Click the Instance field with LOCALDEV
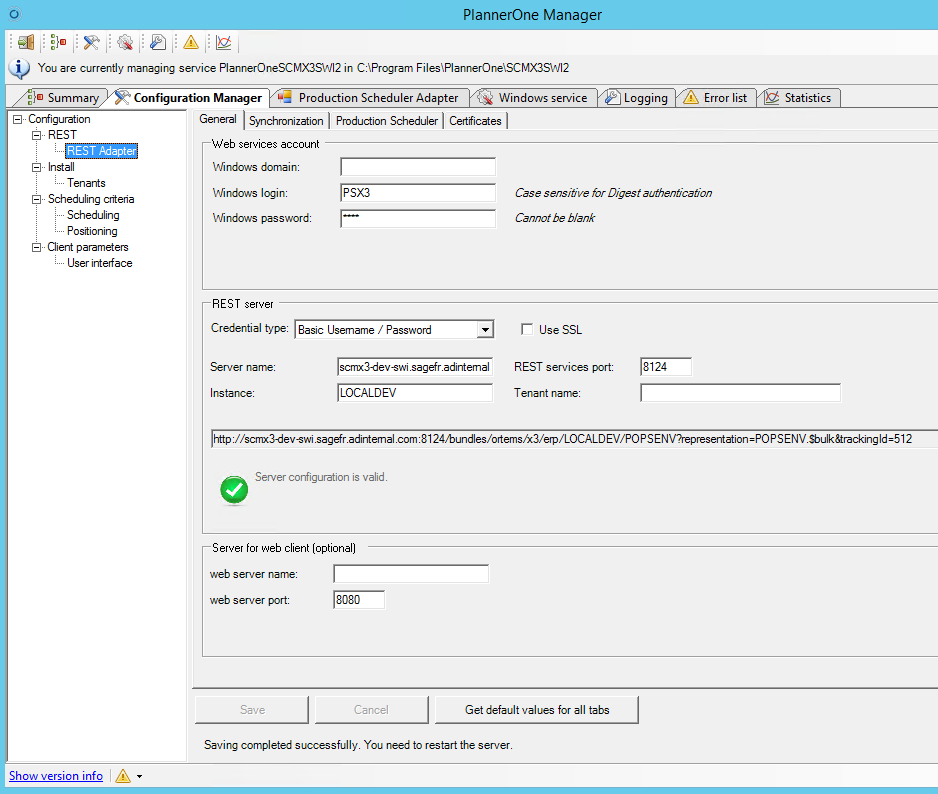938x794 pixels. point(415,393)
